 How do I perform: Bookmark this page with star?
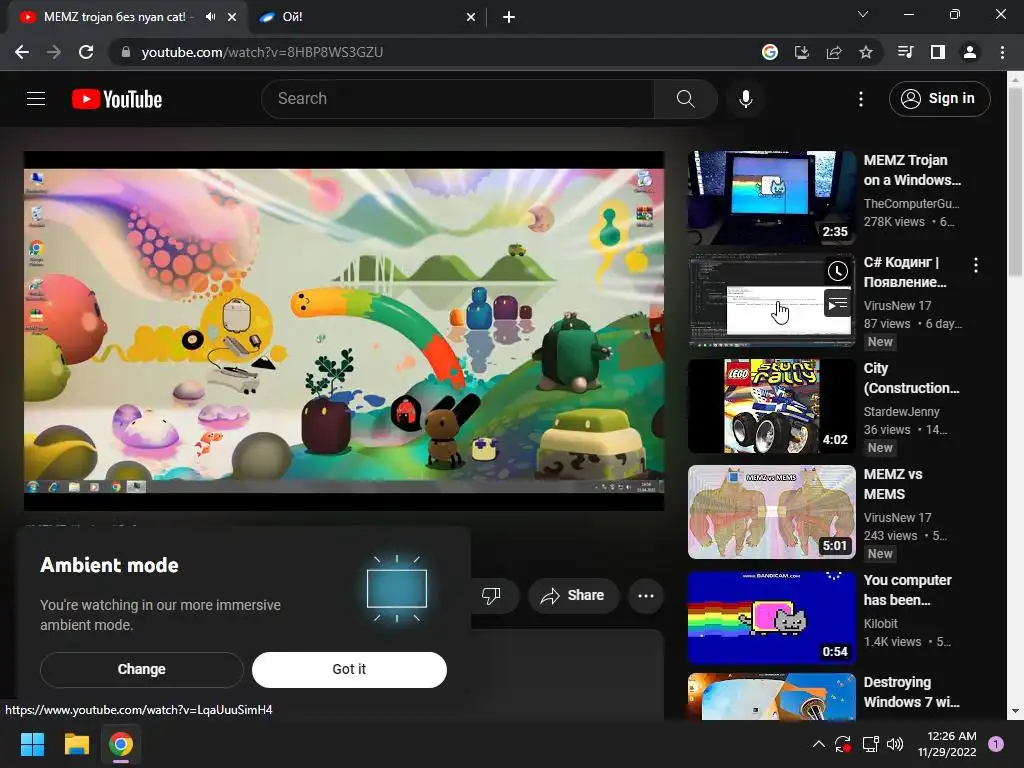(x=866, y=52)
